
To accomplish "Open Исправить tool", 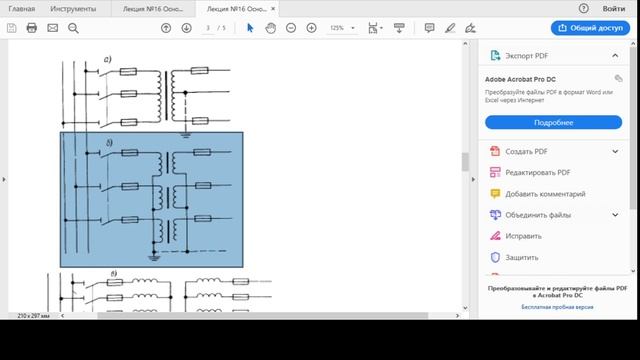I will coord(523,236).
